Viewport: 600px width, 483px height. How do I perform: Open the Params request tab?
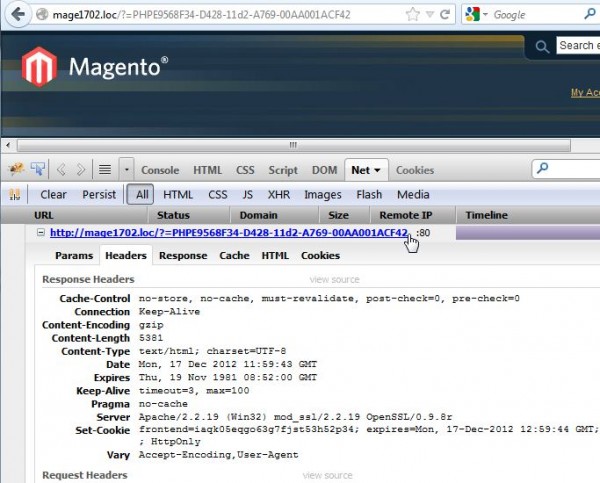[74, 256]
